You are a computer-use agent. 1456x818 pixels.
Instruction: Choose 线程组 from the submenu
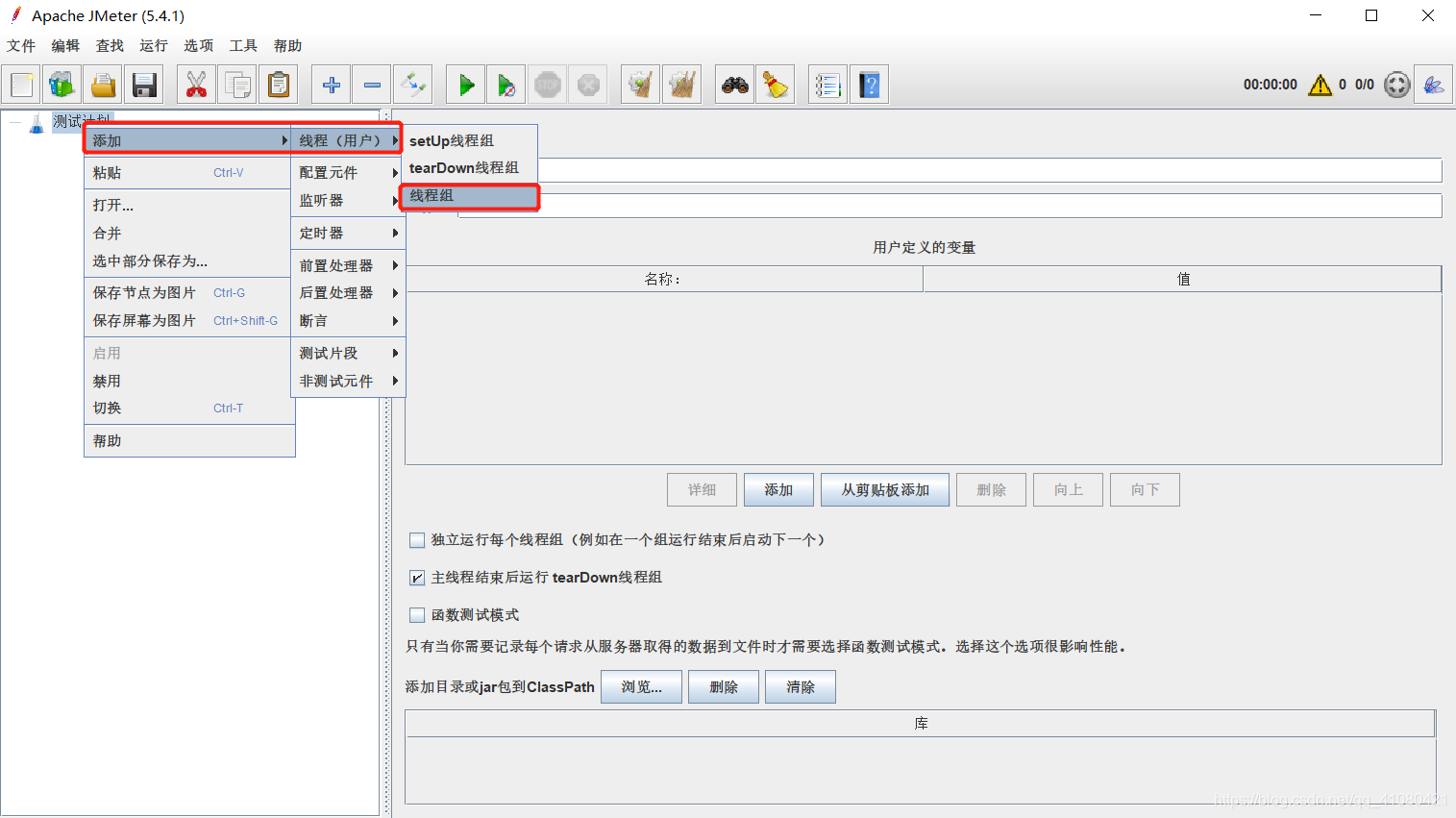470,196
